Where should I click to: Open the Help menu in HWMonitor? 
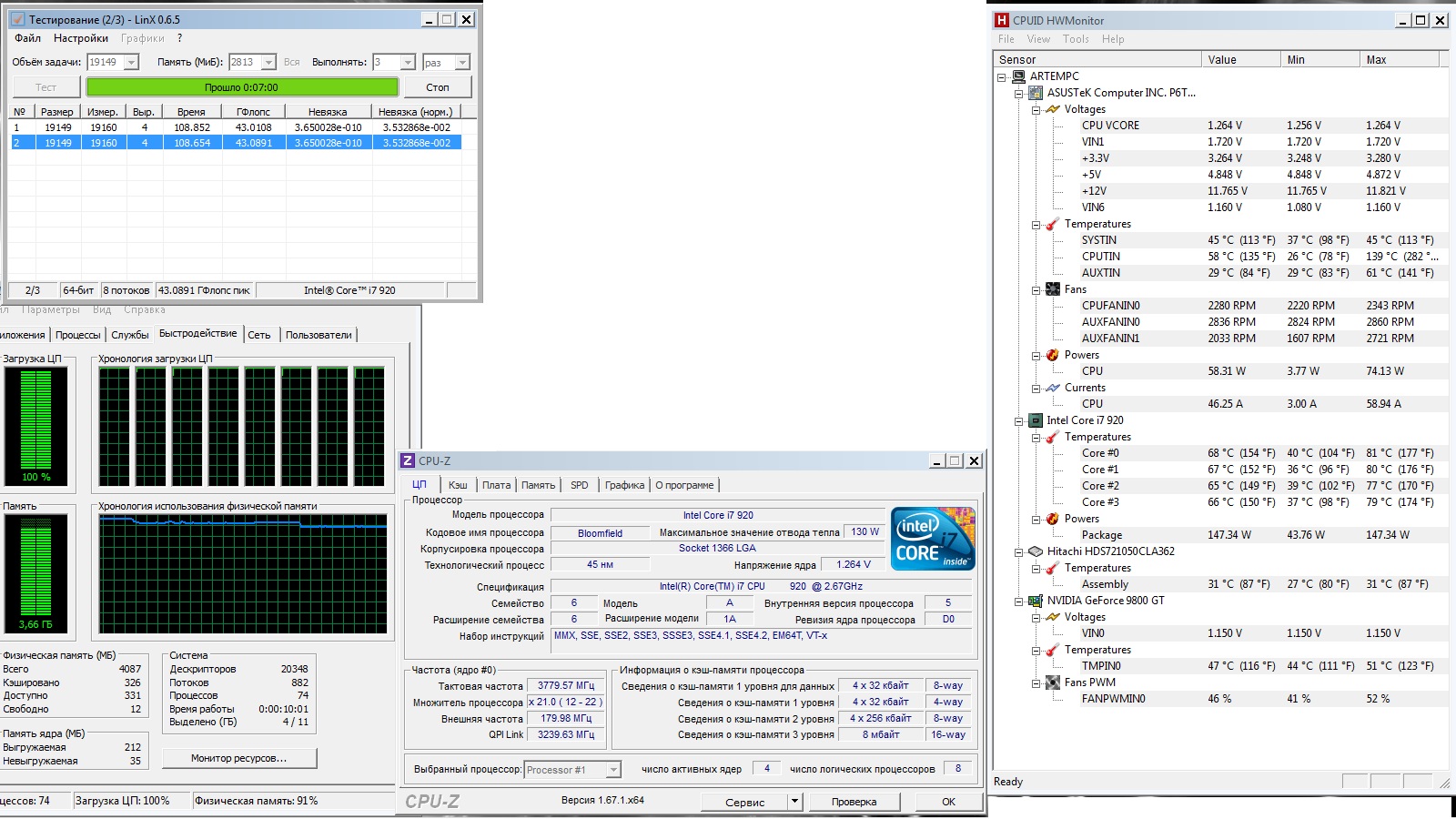tap(1113, 39)
